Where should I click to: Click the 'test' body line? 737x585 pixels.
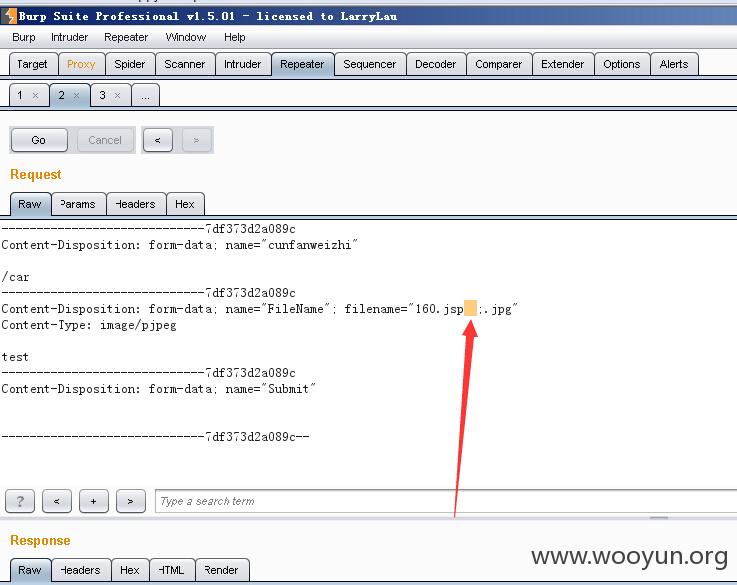pos(15,357)
